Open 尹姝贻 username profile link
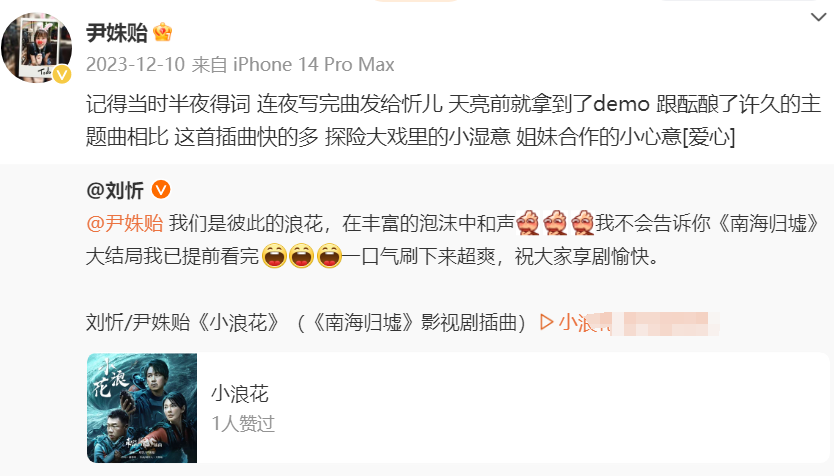Screen dimensions: 834x476 [116, 32]
